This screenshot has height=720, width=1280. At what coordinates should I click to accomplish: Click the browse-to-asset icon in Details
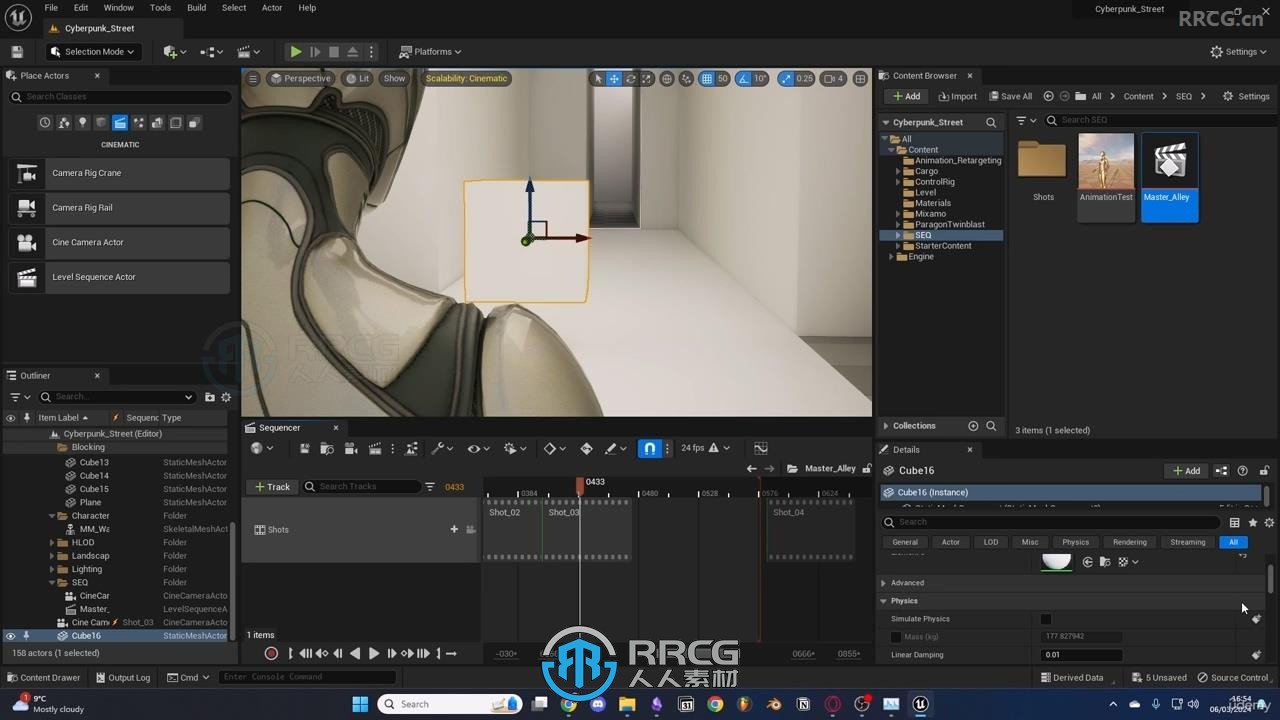pyautogui.click(x=1105, y=562)
